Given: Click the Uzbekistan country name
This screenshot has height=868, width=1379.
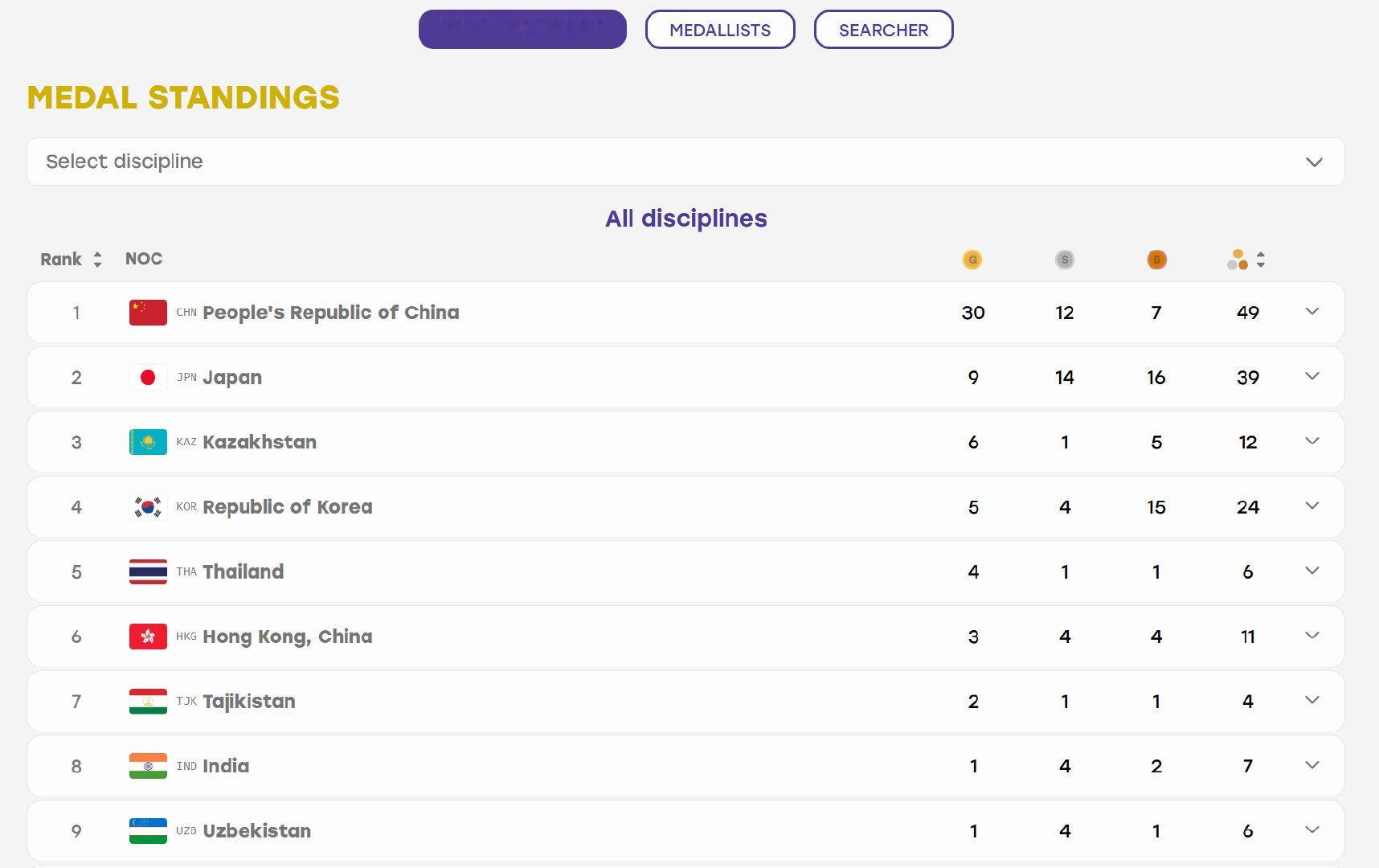Looking at the screenshot, I should pos(257,831).
